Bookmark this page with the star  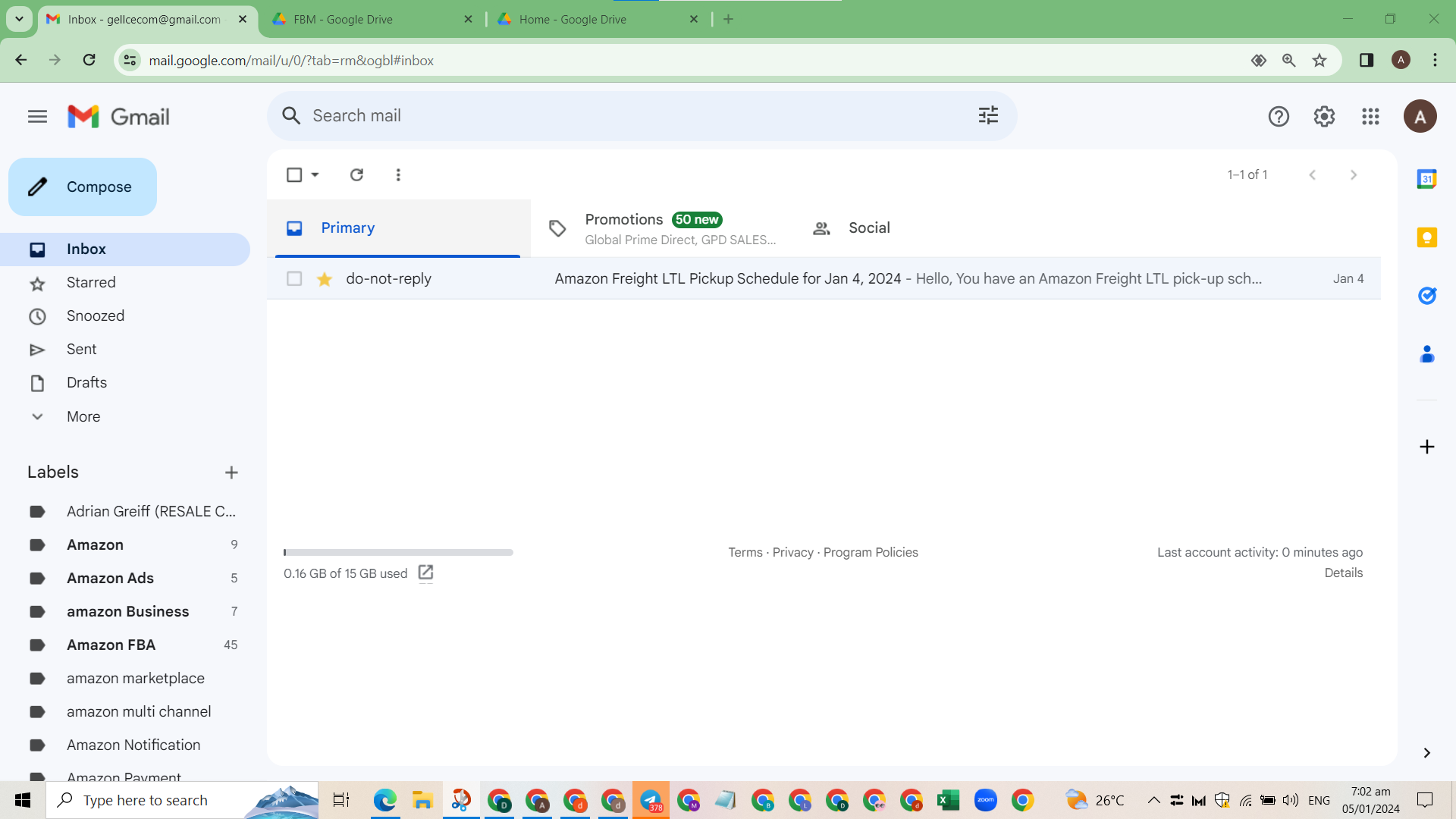(x=1319, y=60)
